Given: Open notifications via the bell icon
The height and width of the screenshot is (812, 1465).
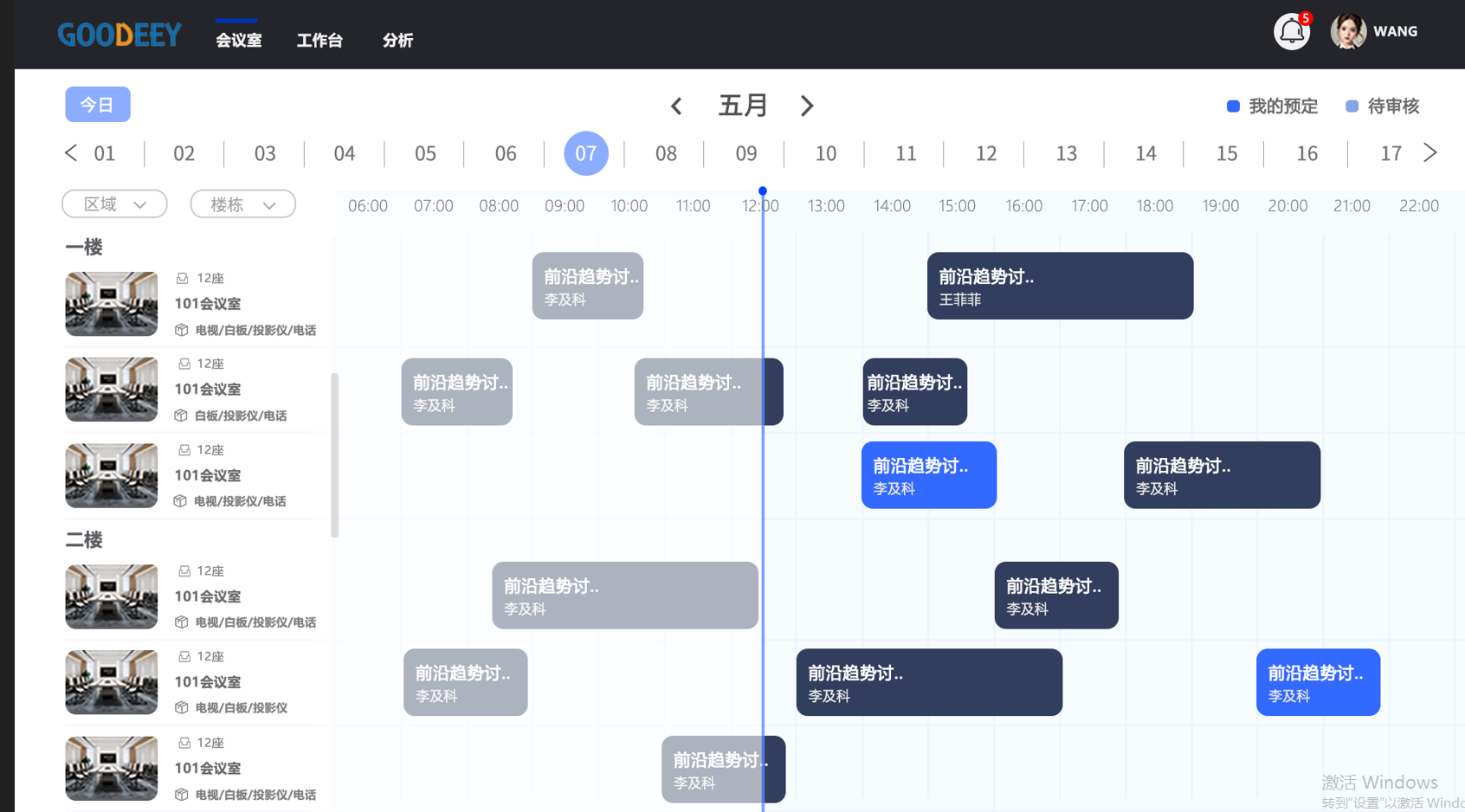Looking at the screenshot, I should [1292, 30].
